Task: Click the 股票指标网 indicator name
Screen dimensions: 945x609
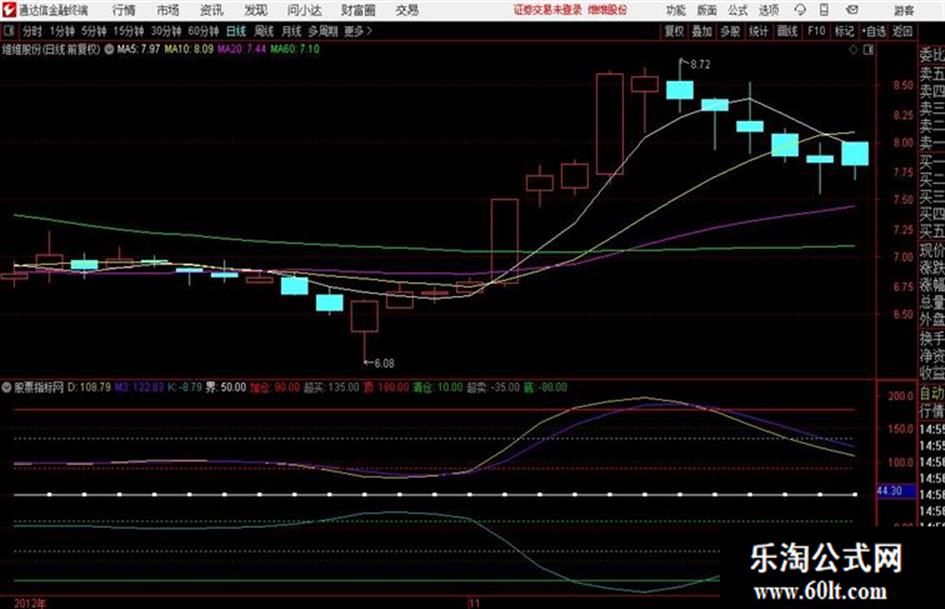Action: point(39,387)
